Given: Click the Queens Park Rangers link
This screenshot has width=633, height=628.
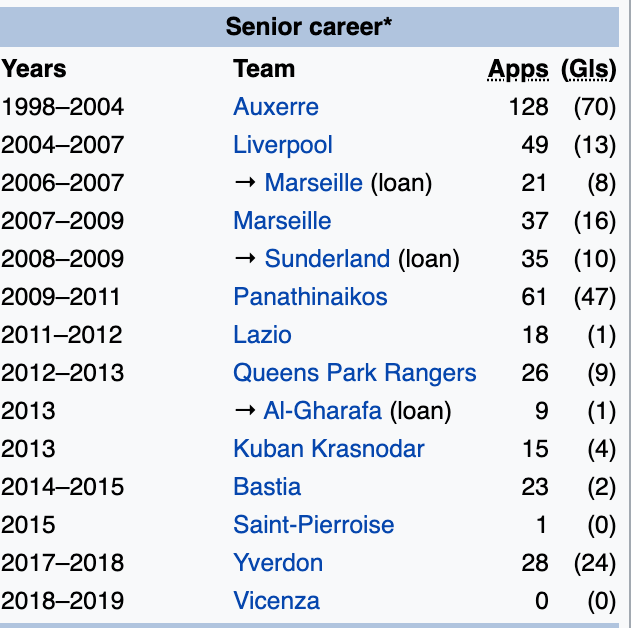Looking at the screenshot, I should pyautogui.click(x=354, y=373).
